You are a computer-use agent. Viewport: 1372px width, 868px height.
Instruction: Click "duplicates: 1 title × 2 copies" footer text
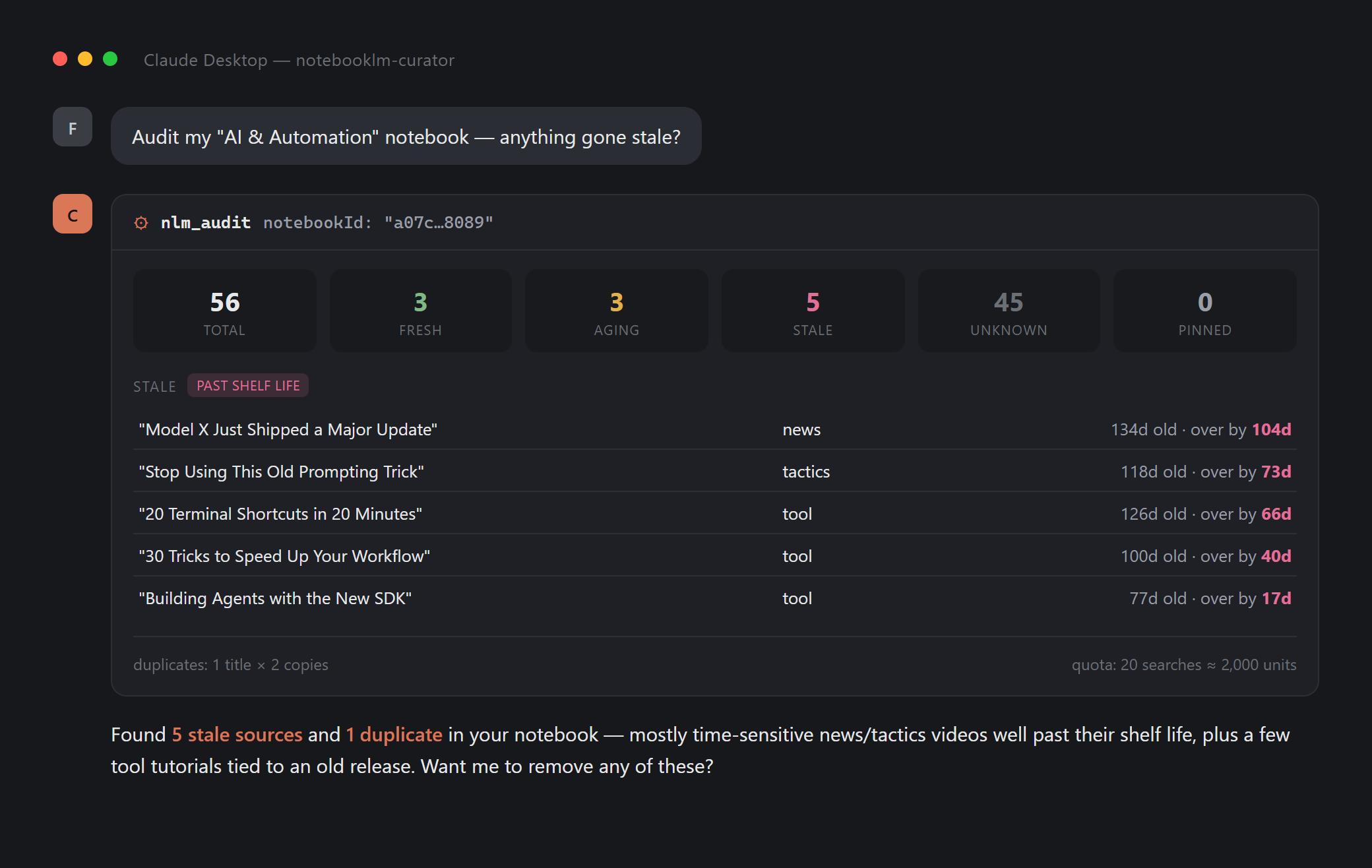[231, 665]
